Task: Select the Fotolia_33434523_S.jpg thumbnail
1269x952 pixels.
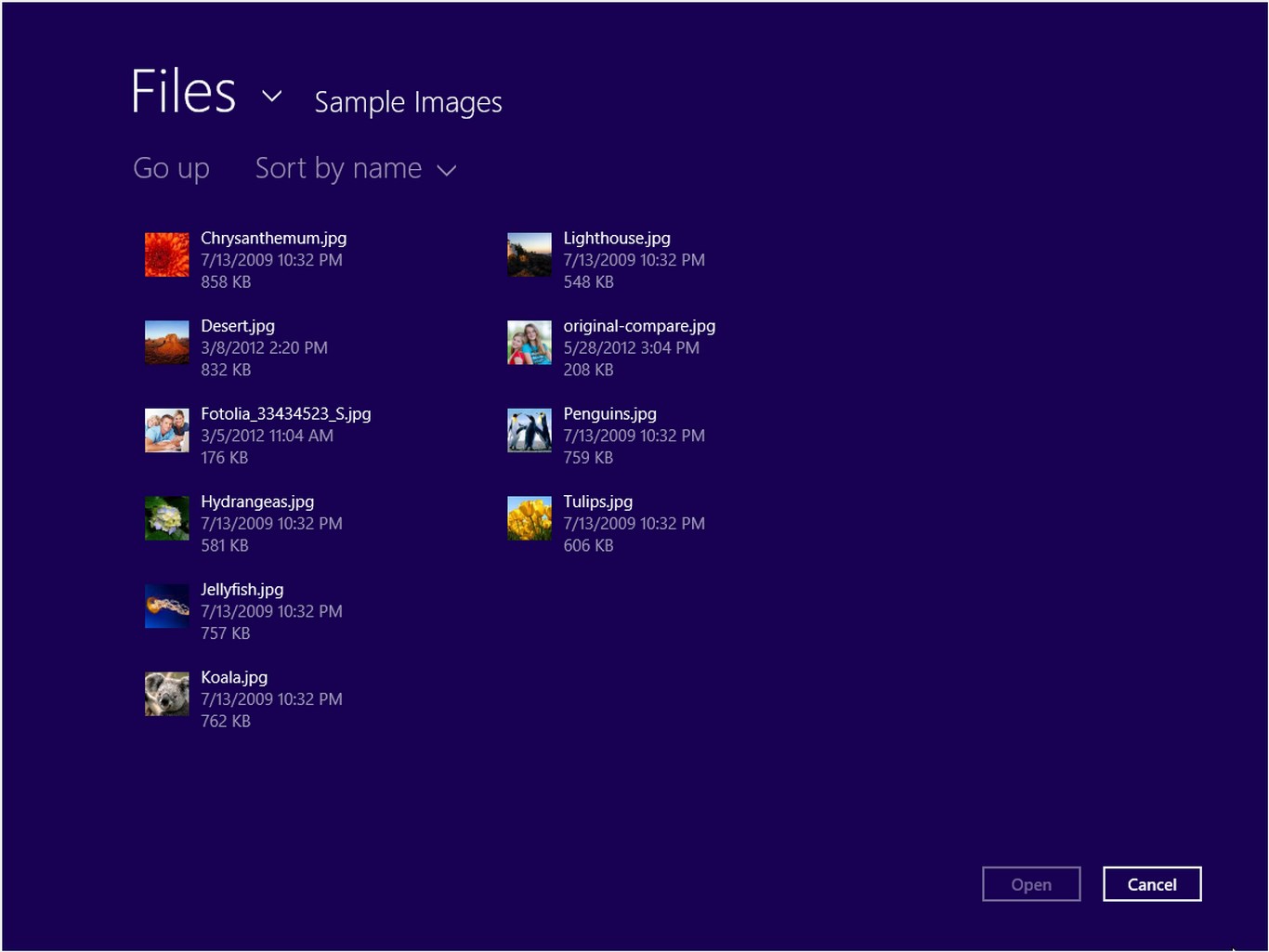Action: click(166, 430)
